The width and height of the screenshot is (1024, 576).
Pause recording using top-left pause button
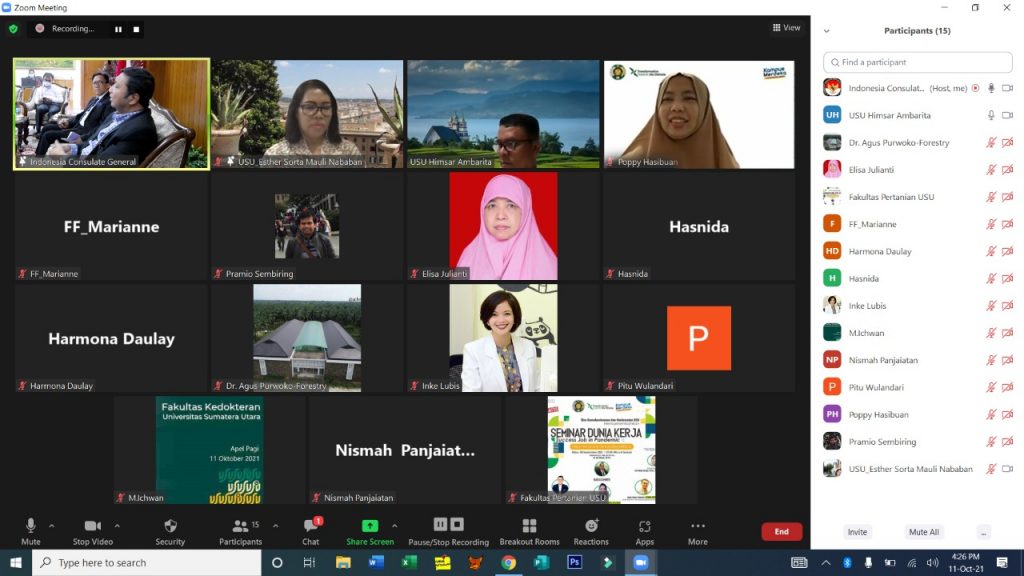tap(118, 29)
